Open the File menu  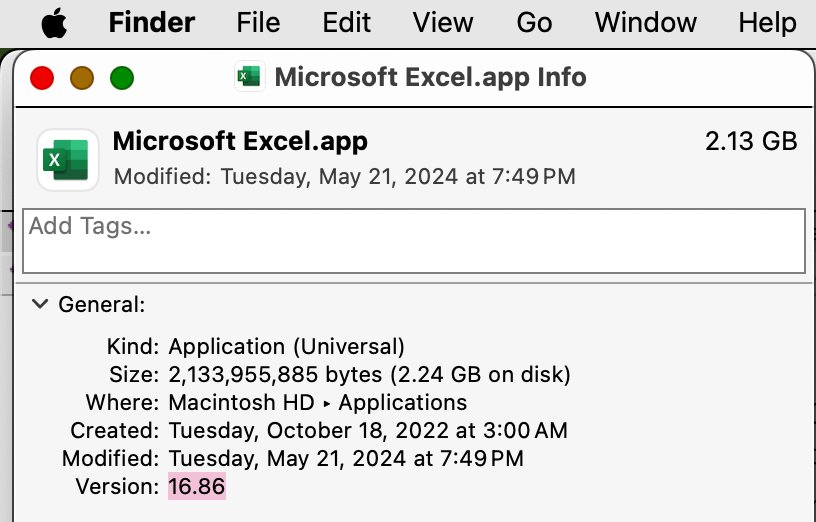[260, 22]
